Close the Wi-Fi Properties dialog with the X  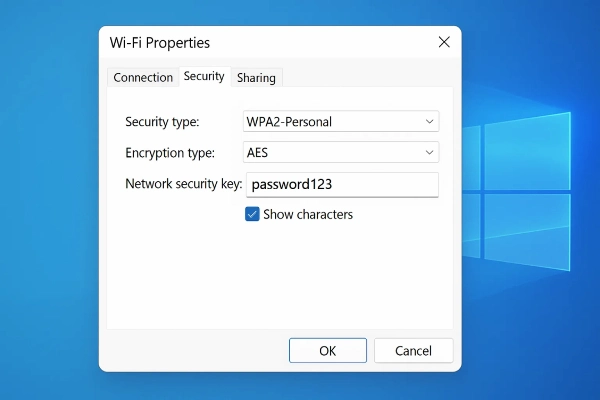point(444,42)
